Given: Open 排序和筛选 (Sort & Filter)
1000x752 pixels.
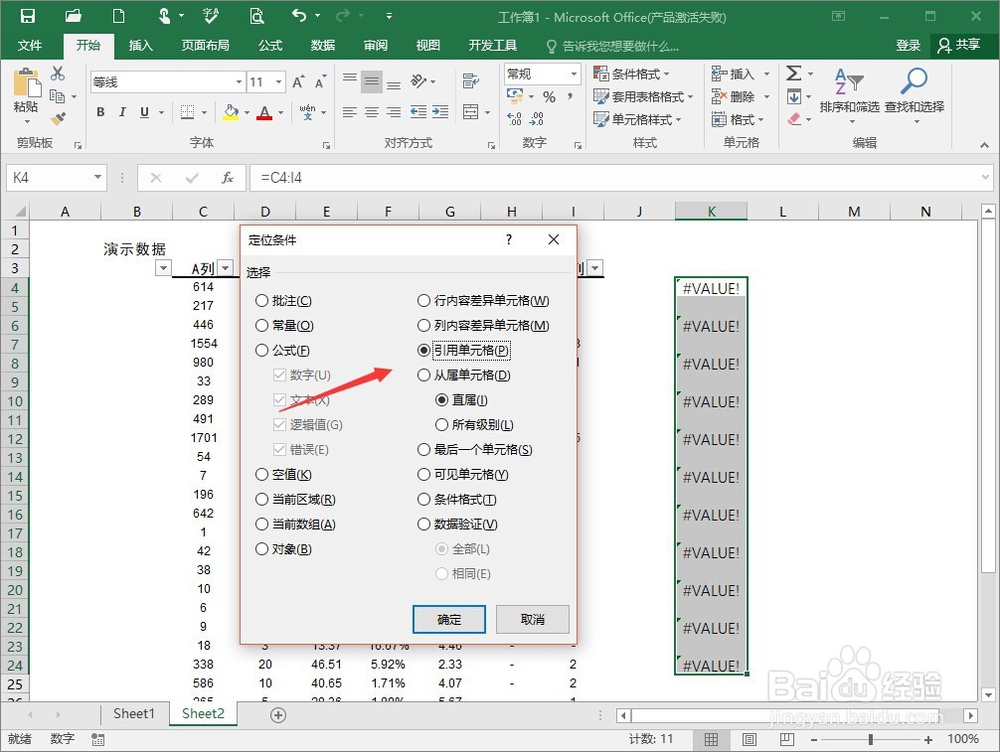Looking at the screenshot, I should click(x=849, y=96).
